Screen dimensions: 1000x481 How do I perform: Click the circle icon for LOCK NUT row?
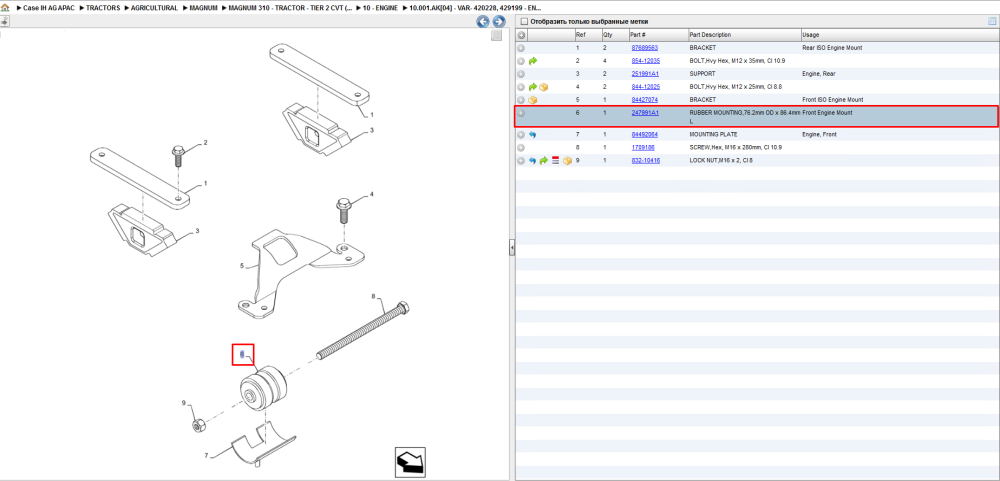pos(521,161)
